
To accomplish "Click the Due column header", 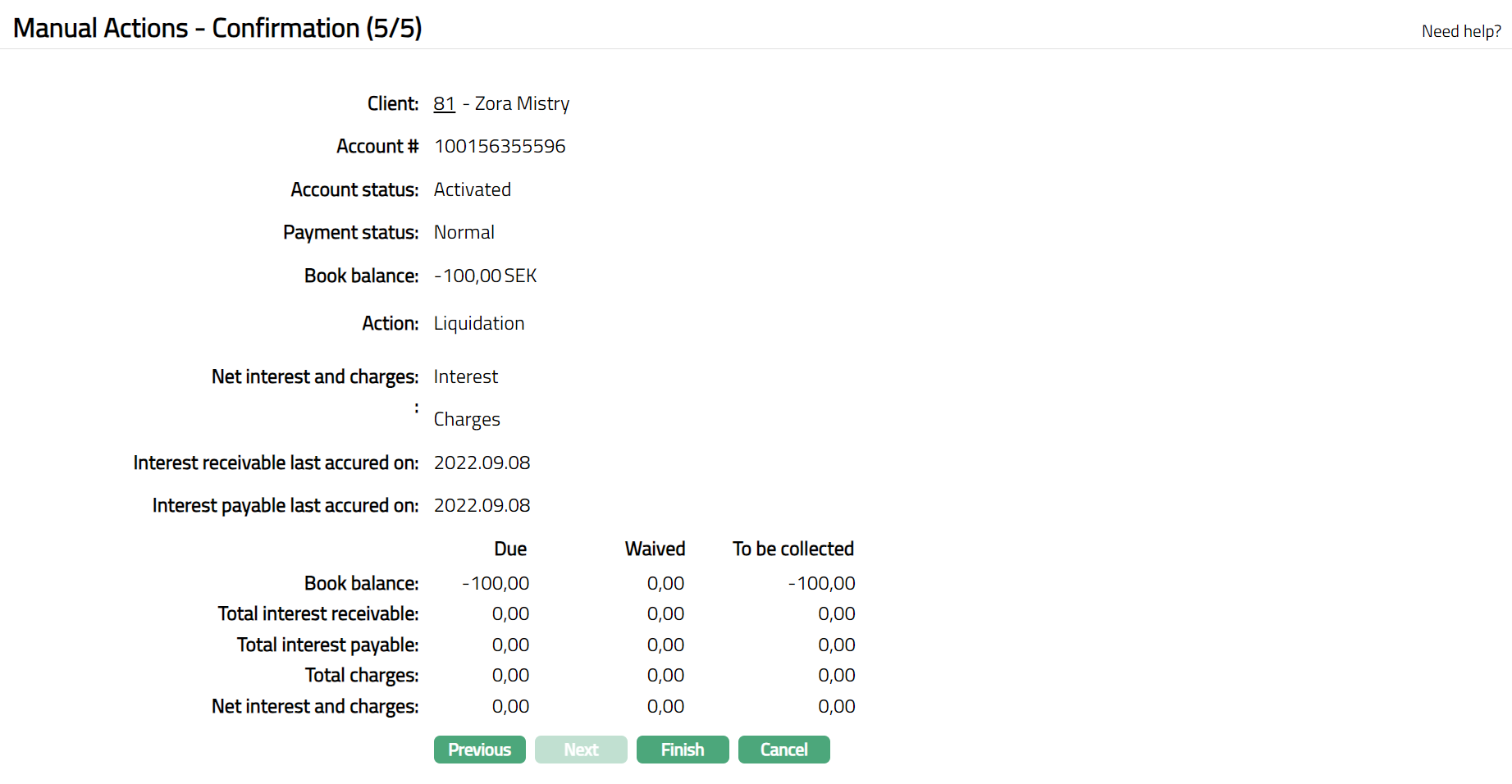I will tap(510, 549).
